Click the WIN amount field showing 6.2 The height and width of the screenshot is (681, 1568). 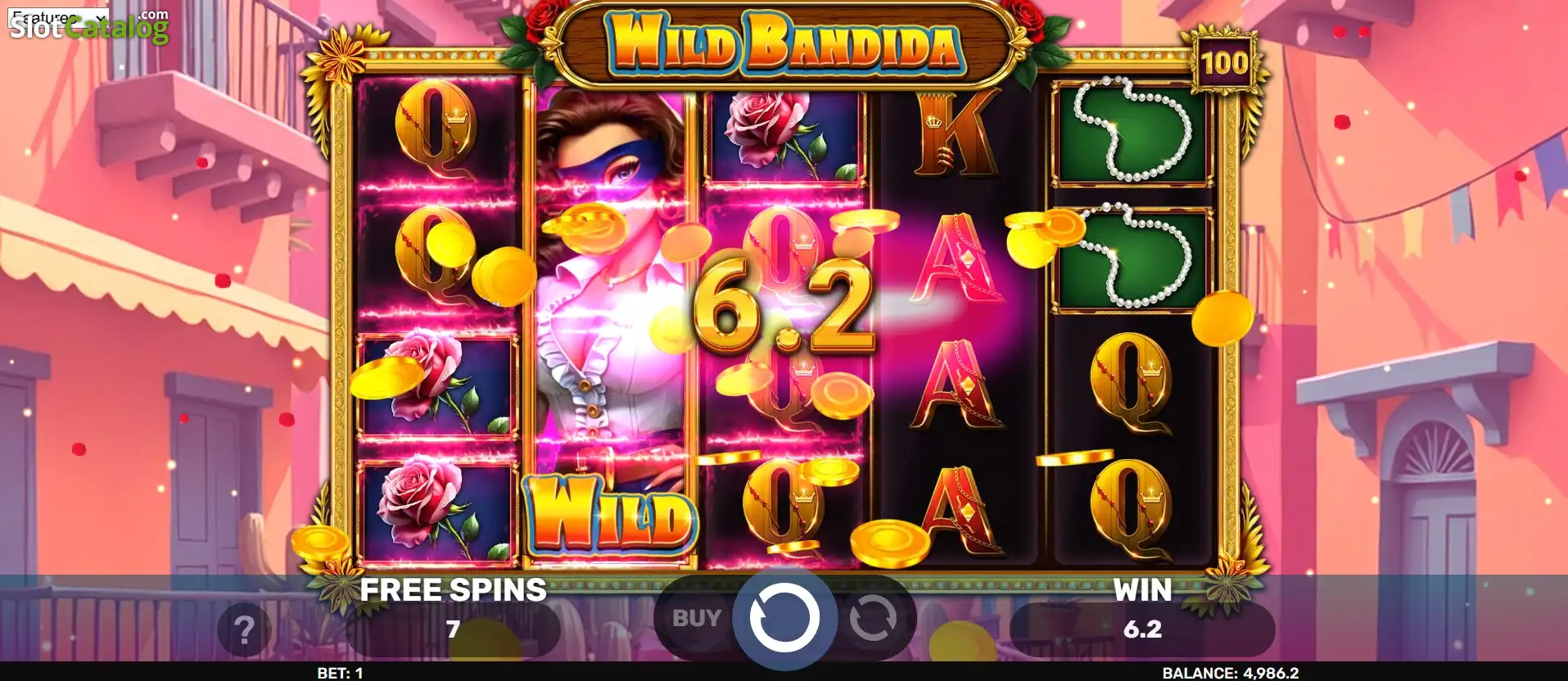coord(1142,629)
